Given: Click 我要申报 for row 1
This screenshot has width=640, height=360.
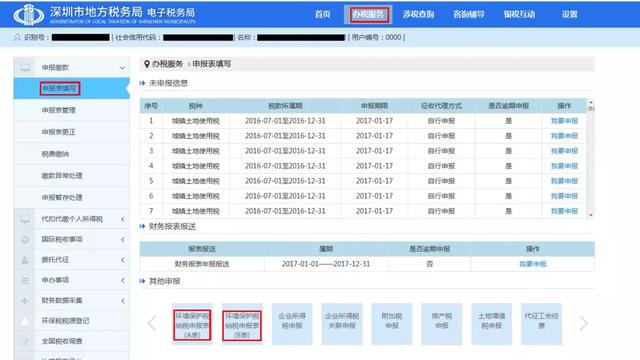Looking at the screenshot, I should pyautogui.click(x=564, y=121).
